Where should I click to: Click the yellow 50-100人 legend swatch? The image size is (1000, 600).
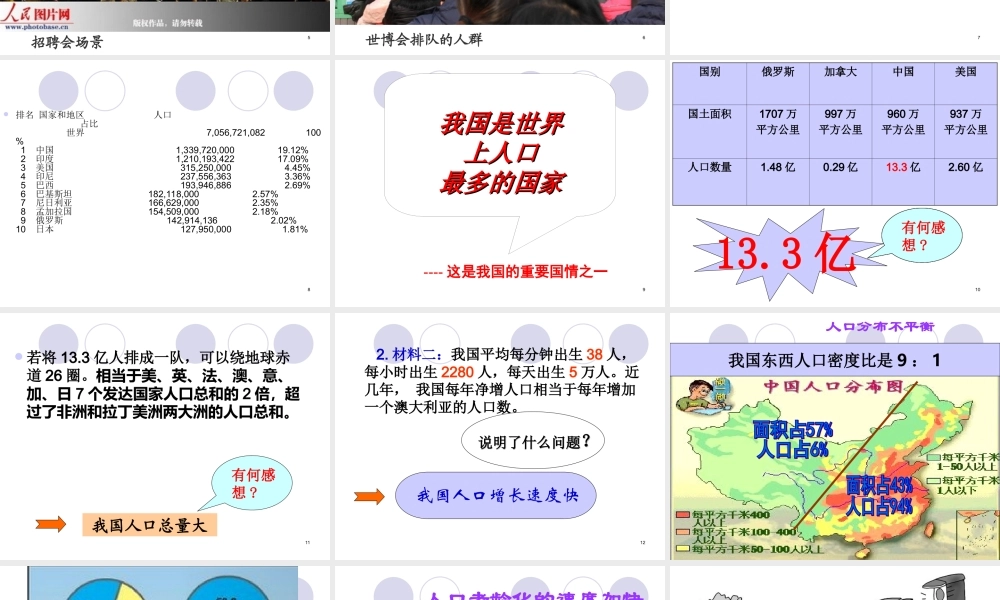point(682,548)
